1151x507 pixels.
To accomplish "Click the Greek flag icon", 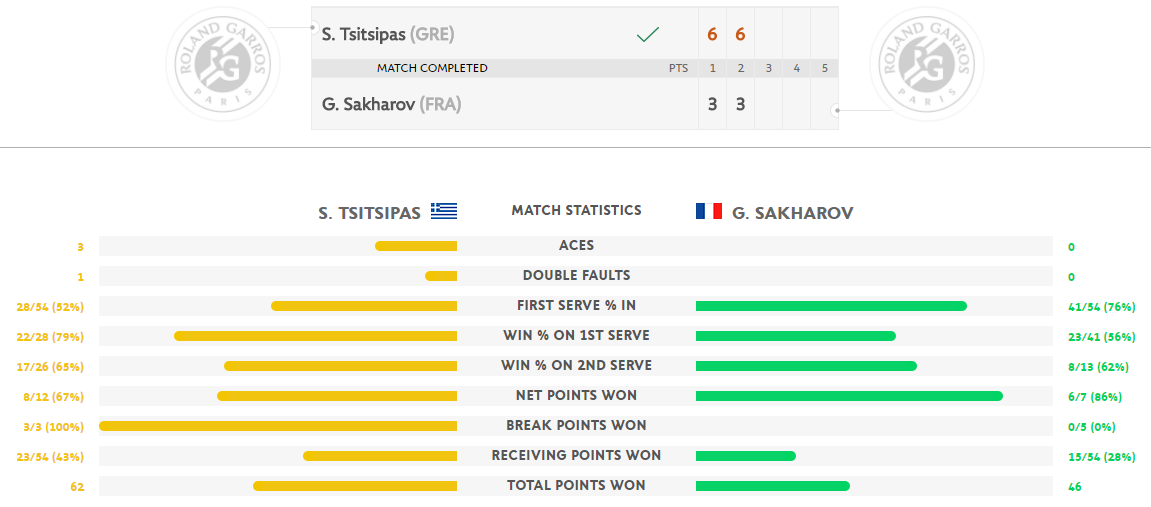I will pyautogui.click(x=444, y=211).
